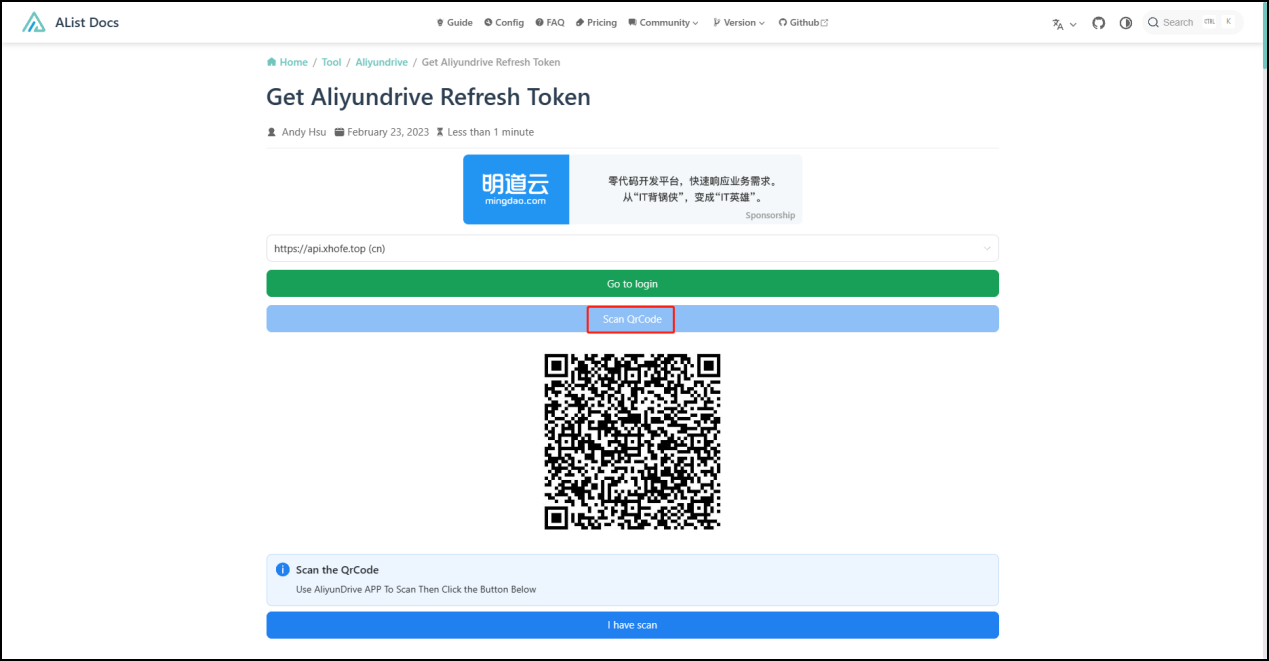
Task: Go to the FAQ page
Action: tap(550, 22)
